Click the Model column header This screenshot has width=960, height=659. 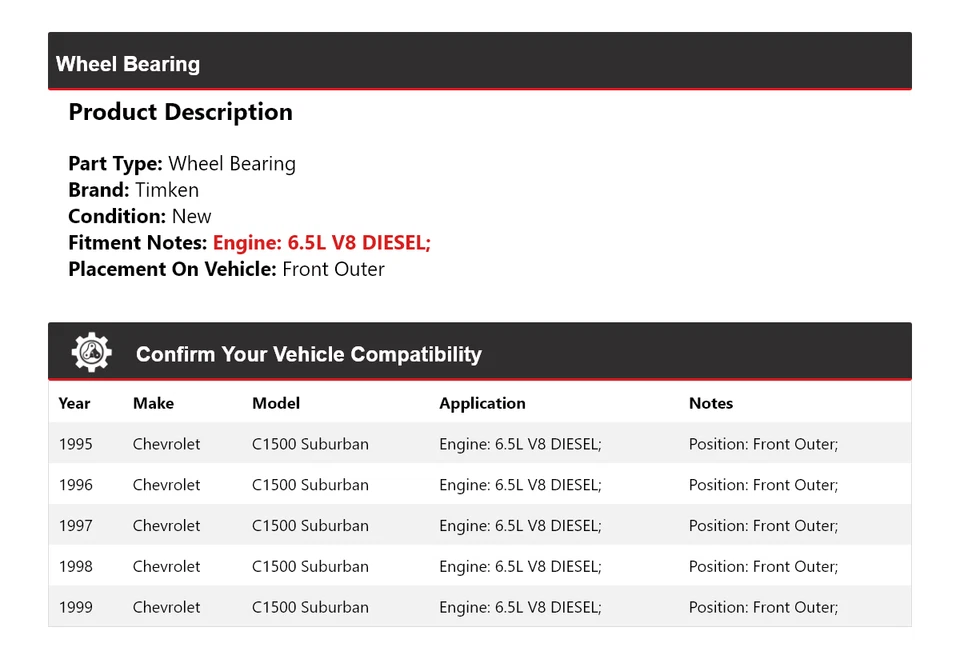point(276,404)
